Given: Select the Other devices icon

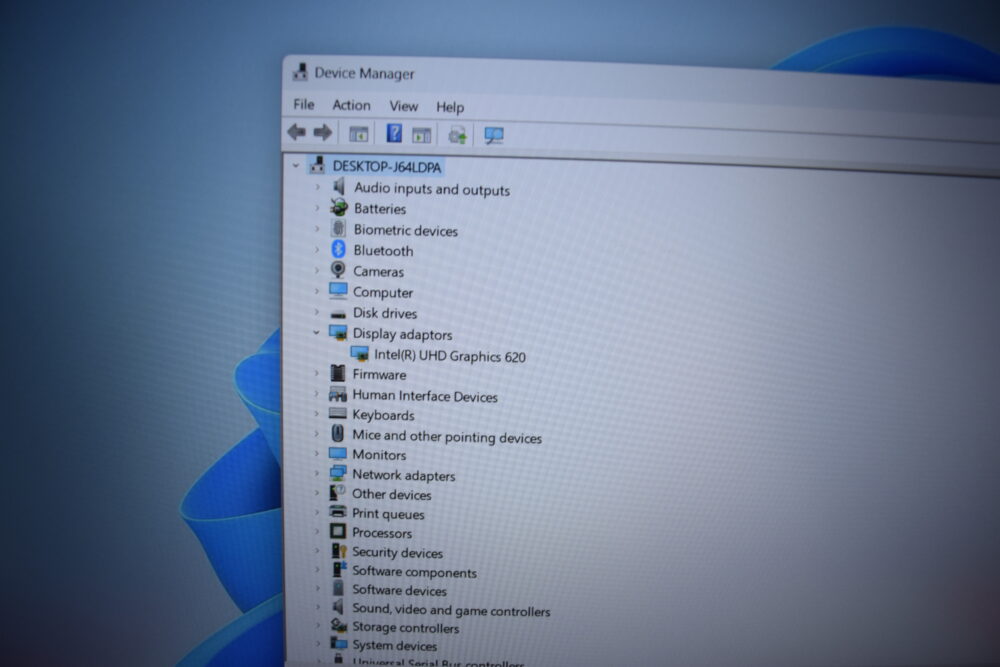Looking at the screenshot, I should point(337,493).
